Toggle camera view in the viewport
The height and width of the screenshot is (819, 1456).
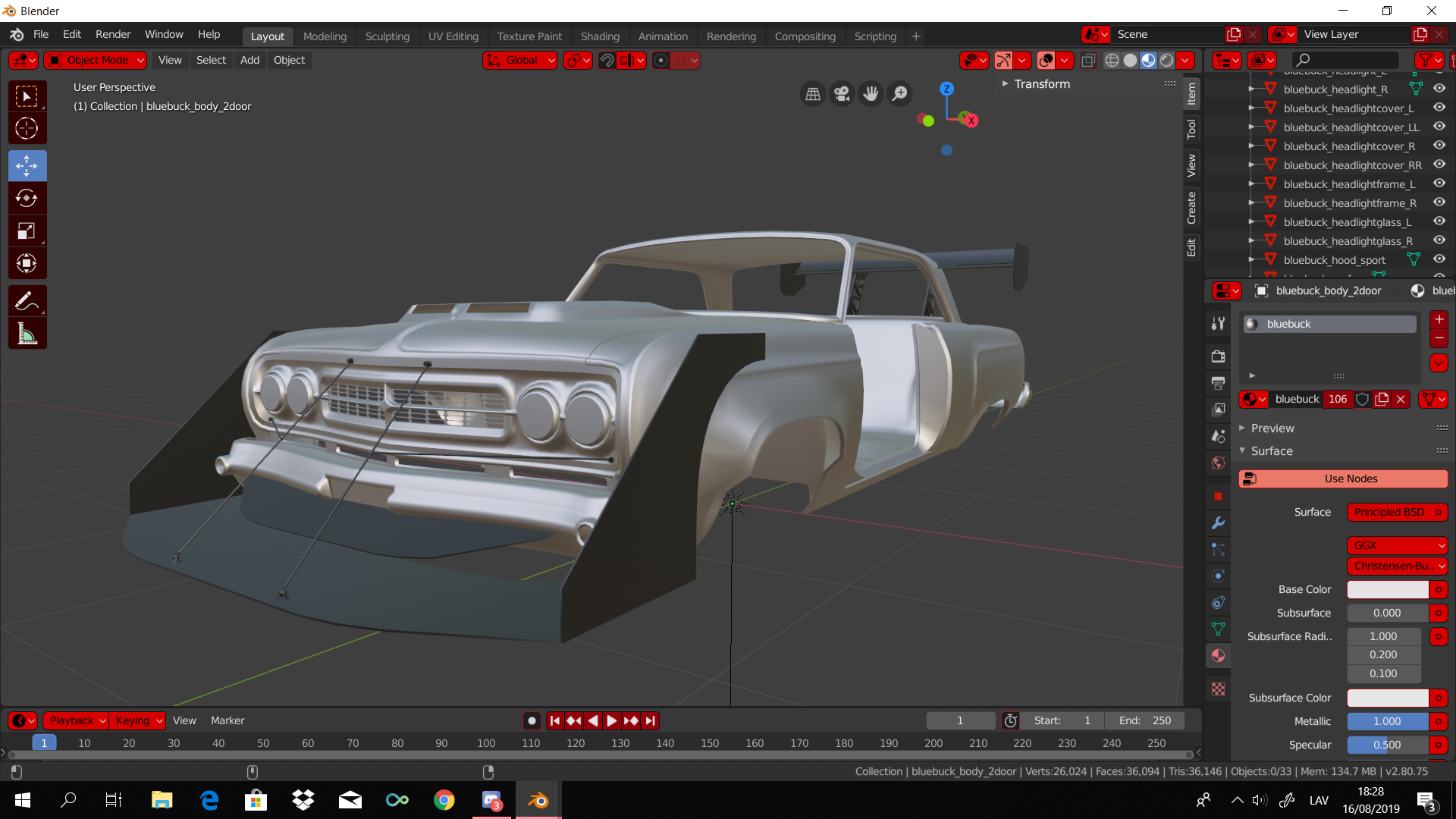click(x=842, y=94)
